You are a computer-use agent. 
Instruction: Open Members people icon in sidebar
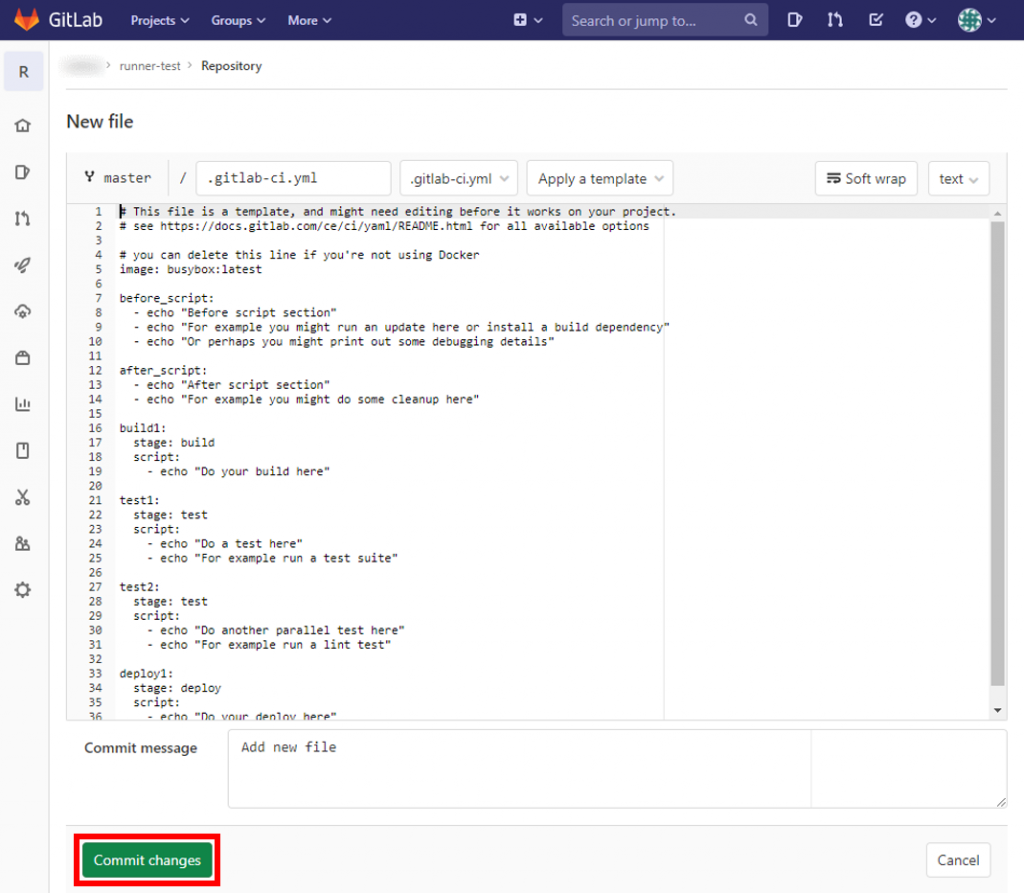pyautogui.click(x=23, y=544)
